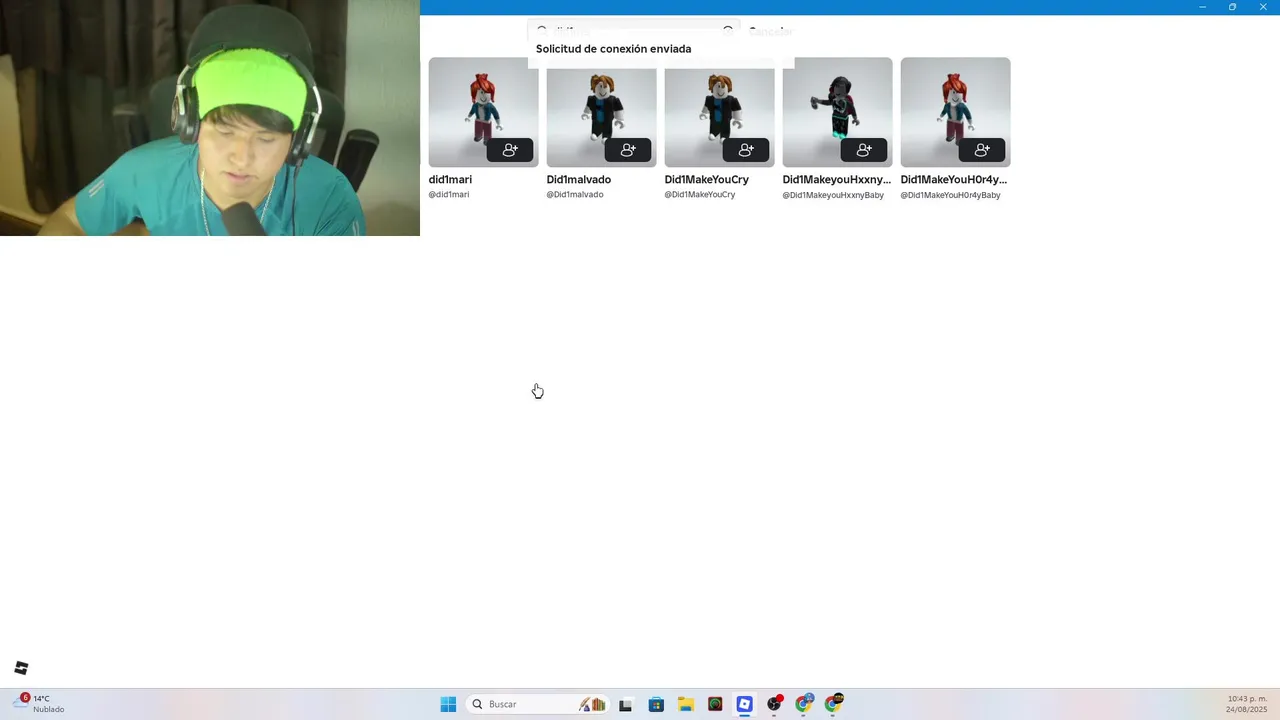Screen dimensions: 1280x720
Task: Select the @did1mari username text
Action: (x=449, y=195)
